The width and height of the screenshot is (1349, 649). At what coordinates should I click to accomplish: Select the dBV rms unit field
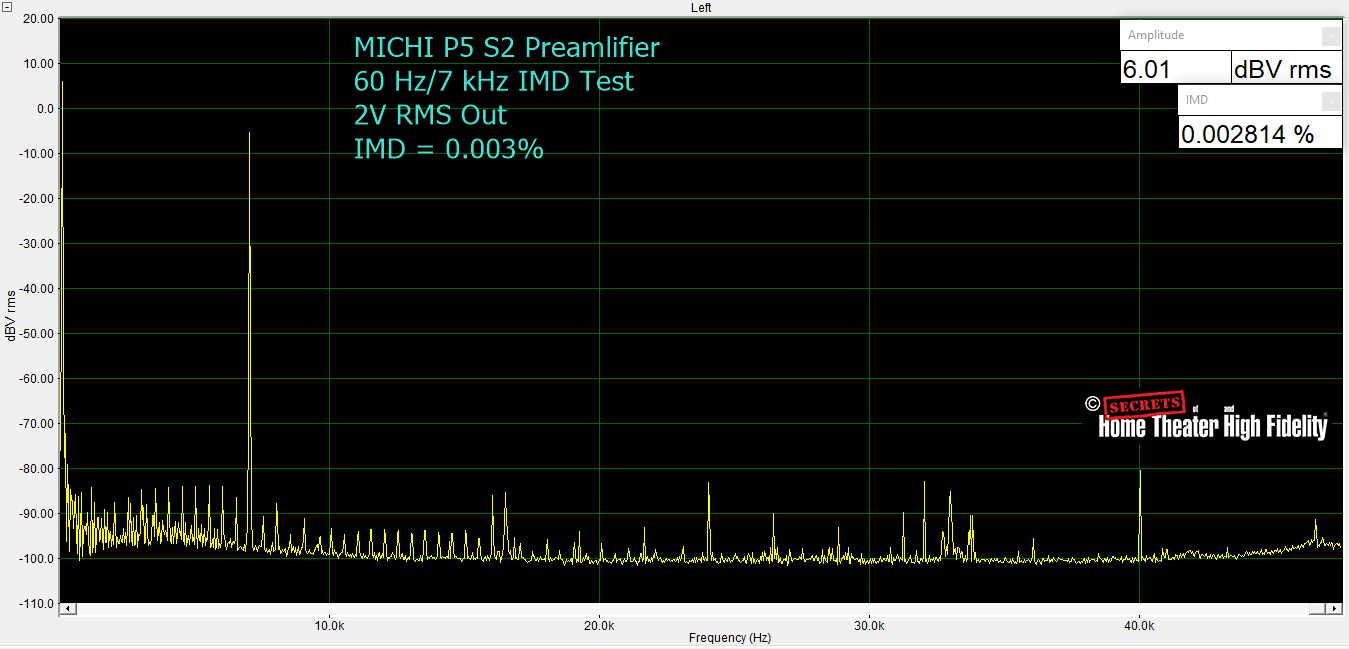tap(1286, 69)
